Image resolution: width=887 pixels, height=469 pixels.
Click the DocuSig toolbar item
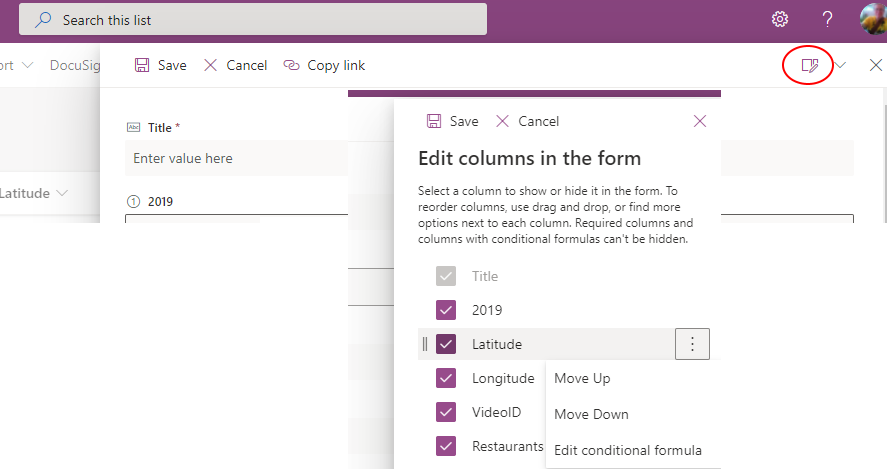[75, 66]
